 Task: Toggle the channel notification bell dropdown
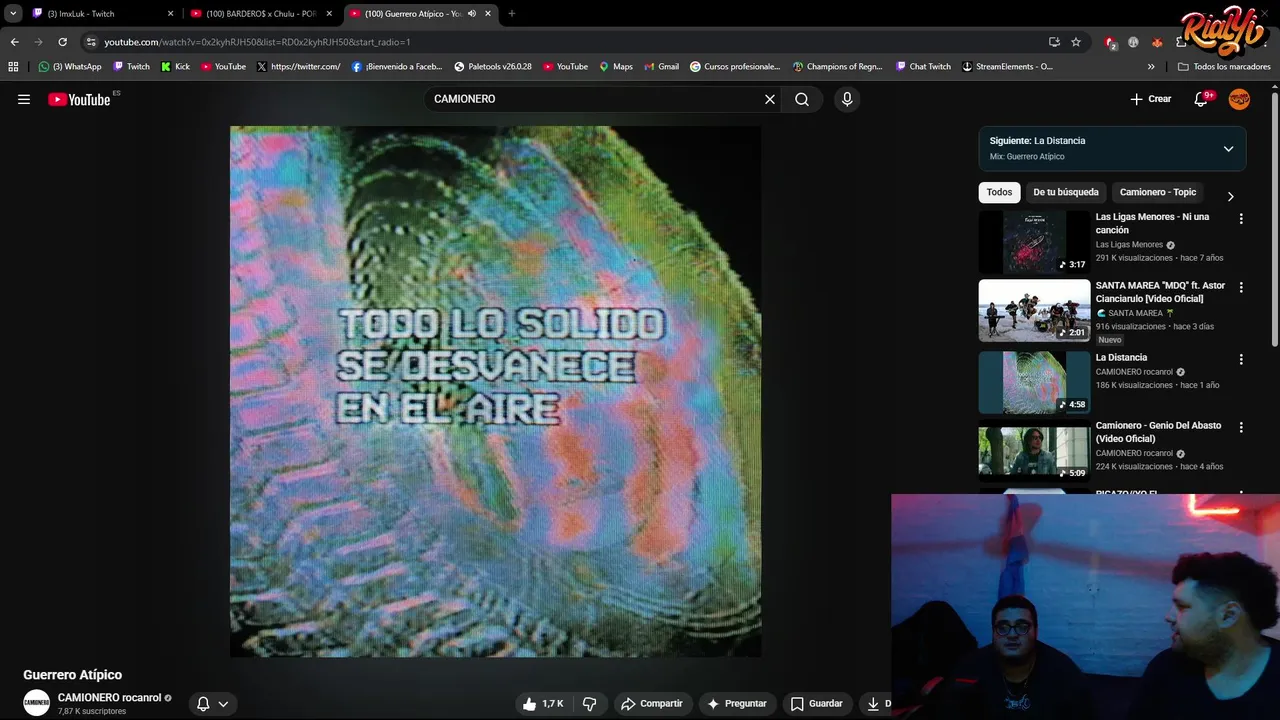(x=212, y=704)
